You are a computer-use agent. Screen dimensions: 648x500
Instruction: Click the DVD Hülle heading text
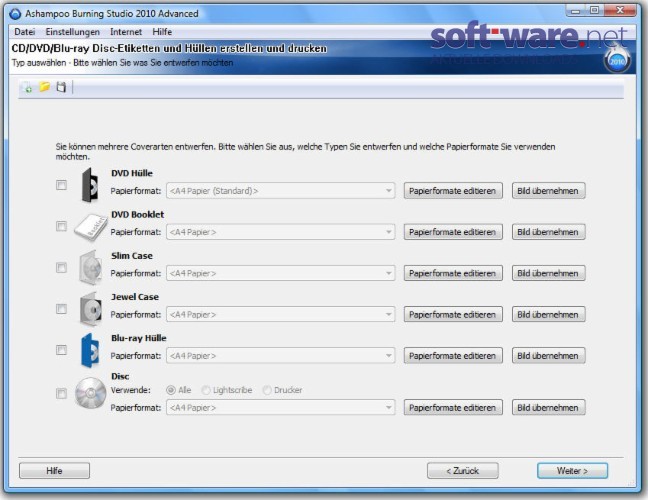coord(132,173)
